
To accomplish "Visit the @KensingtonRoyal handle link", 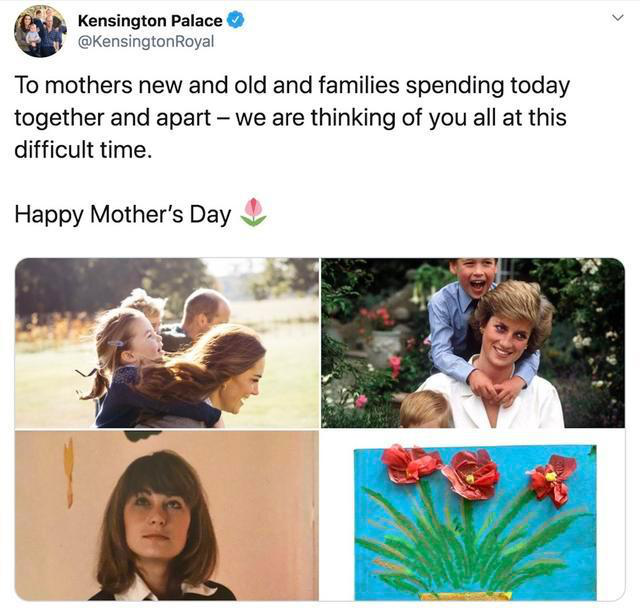I will pos(146,42).
